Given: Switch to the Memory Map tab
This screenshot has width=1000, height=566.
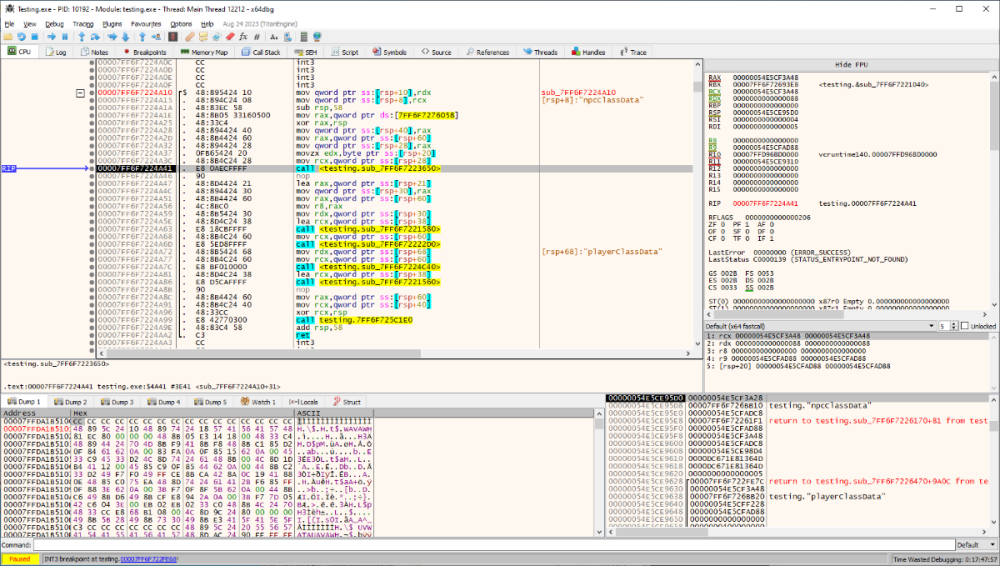Looking at the screenshot, I should 204,52.
